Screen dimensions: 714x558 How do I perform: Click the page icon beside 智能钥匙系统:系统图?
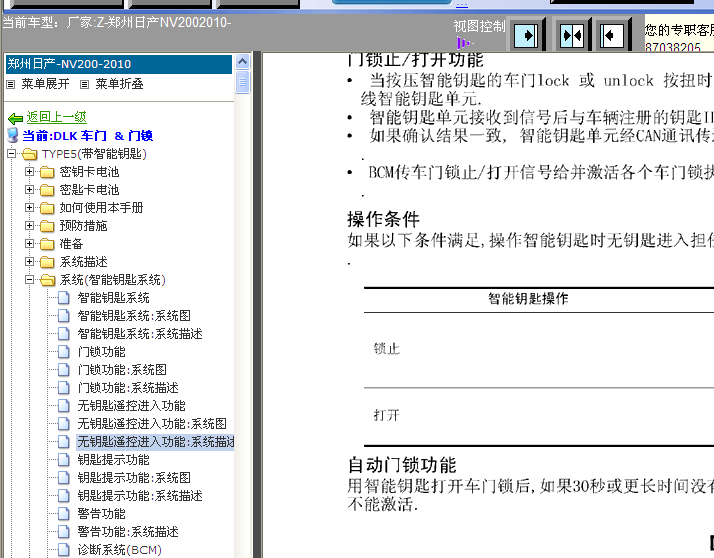pyautogui.click(x=64, y=316)
